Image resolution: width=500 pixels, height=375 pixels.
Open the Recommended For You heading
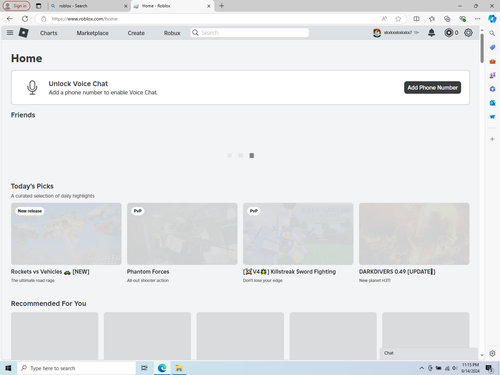[49, 304]
